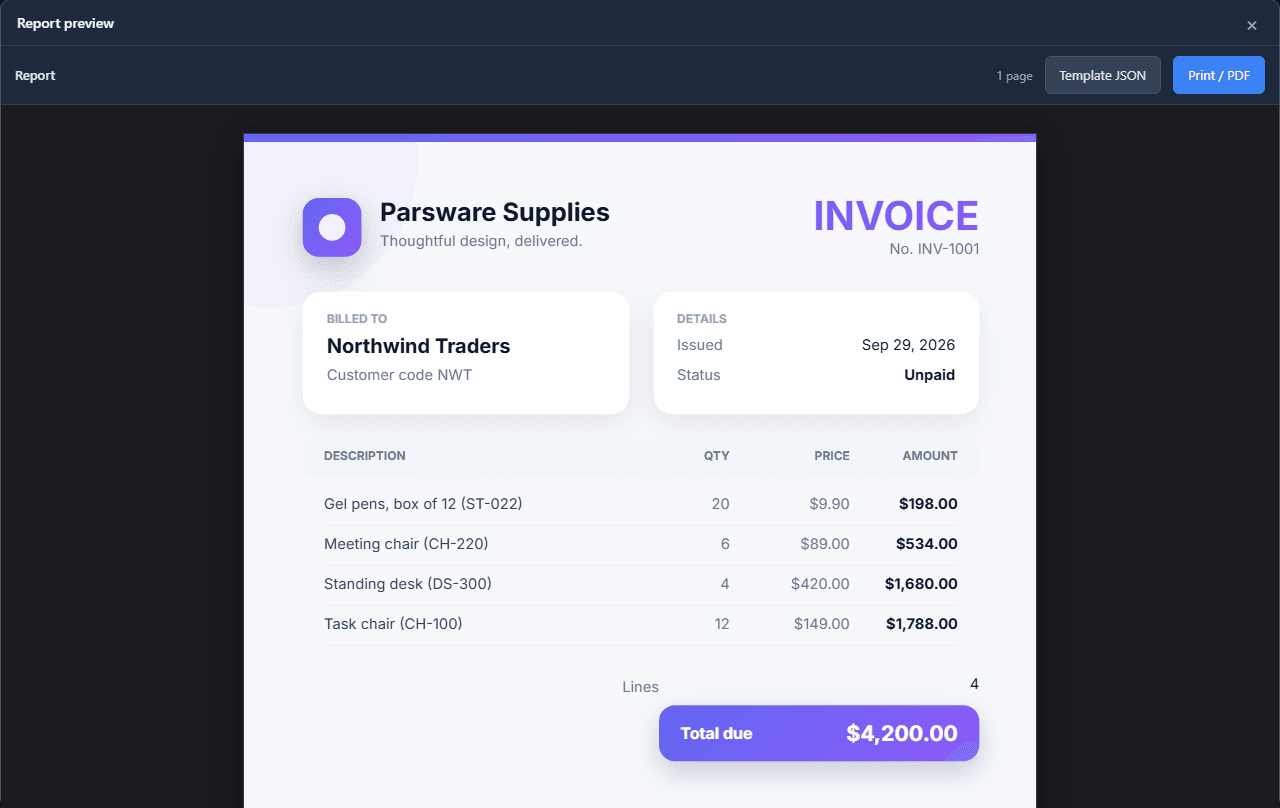The width and height of the screenshot is (1280, 808).
Task: Click the BILLED TO label
Action: pyautogui.click(x=357, y=319)
